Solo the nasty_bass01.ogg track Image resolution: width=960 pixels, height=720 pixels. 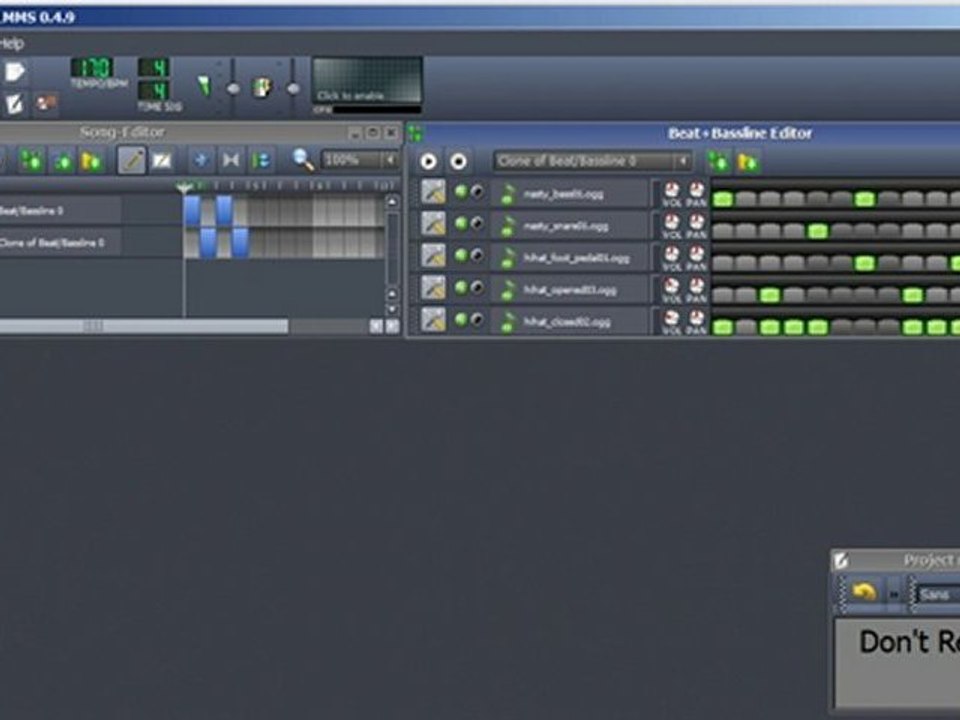[476, 192]
